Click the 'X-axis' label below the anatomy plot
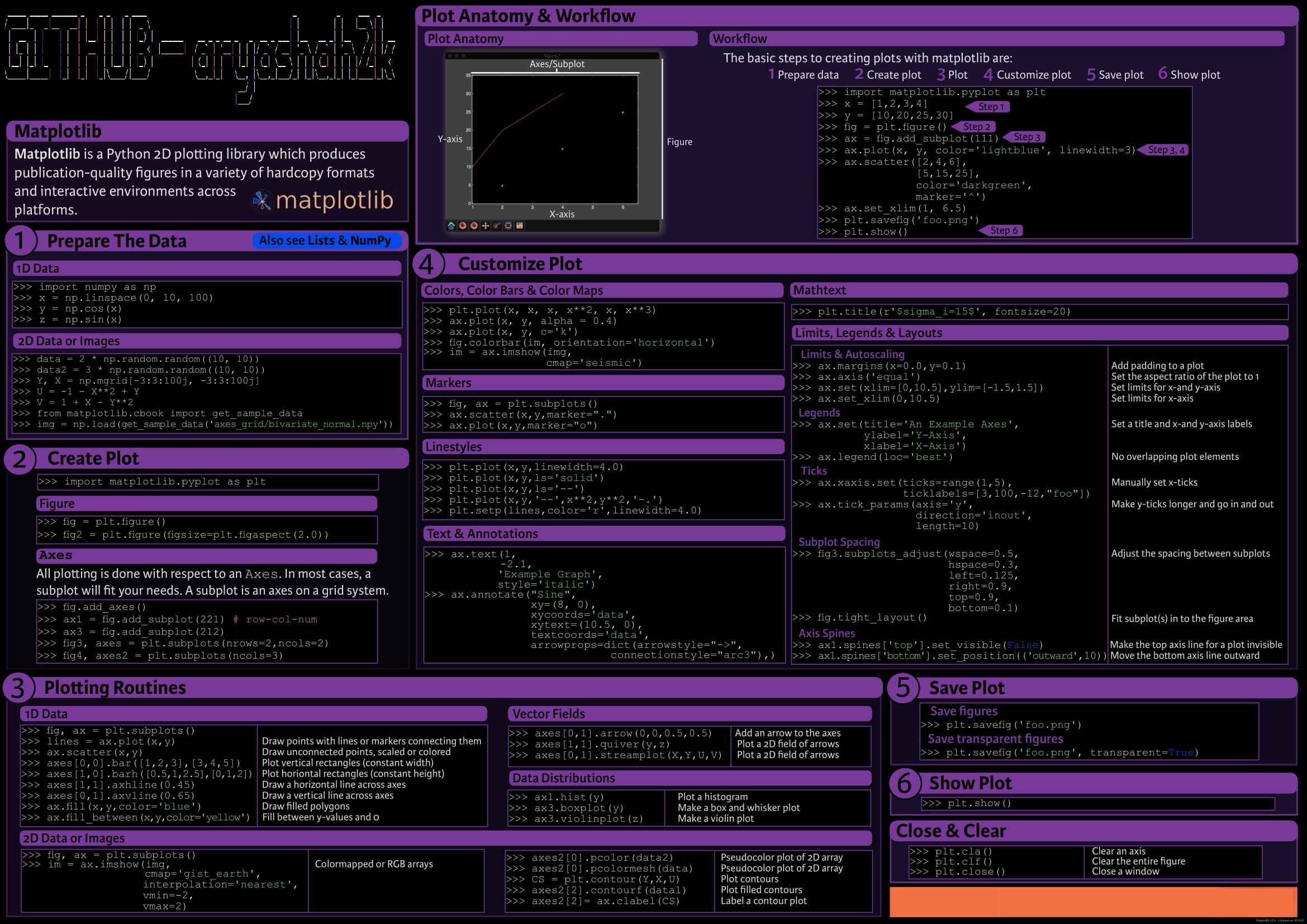 (562, 214)
